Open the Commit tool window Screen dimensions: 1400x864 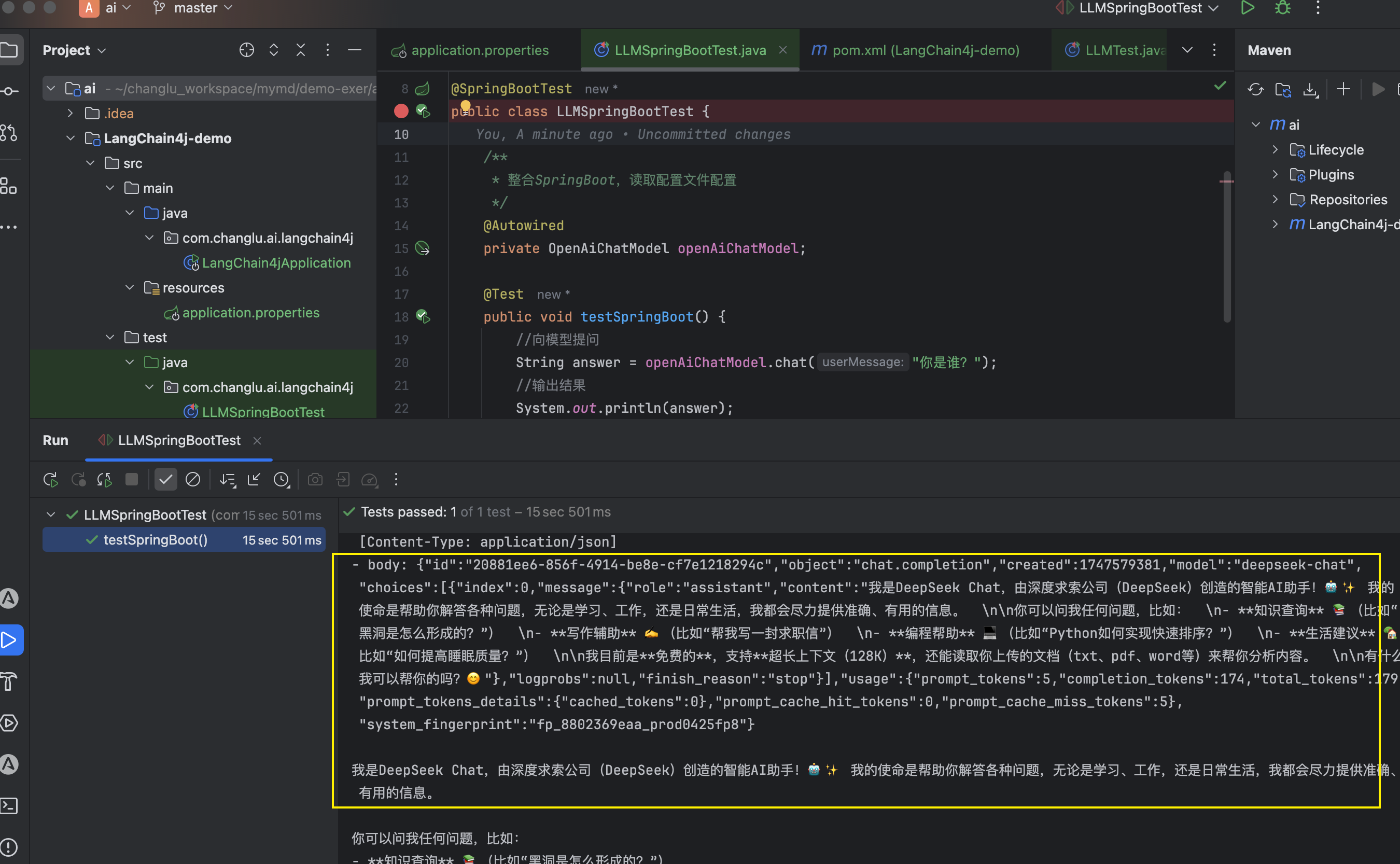click(10, 91)
